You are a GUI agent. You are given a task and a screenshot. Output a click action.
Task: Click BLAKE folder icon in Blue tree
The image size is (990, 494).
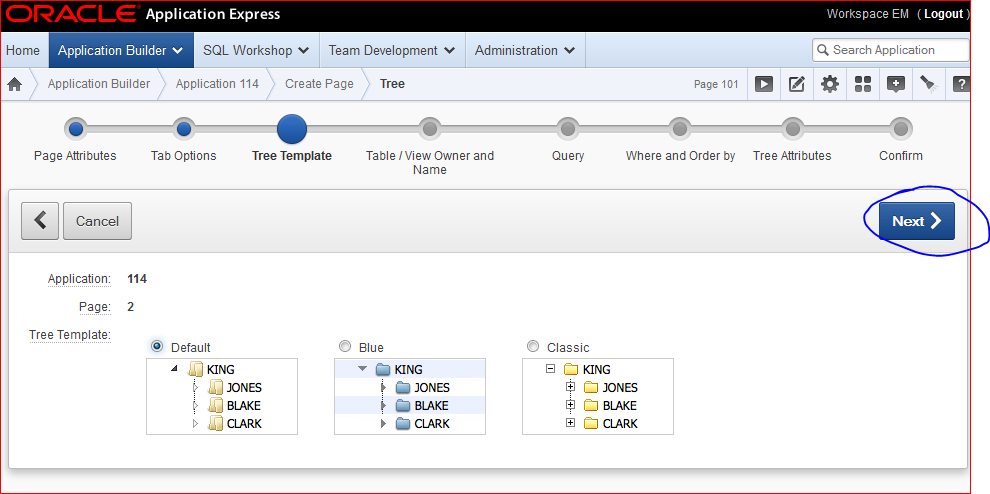point(403,406)
